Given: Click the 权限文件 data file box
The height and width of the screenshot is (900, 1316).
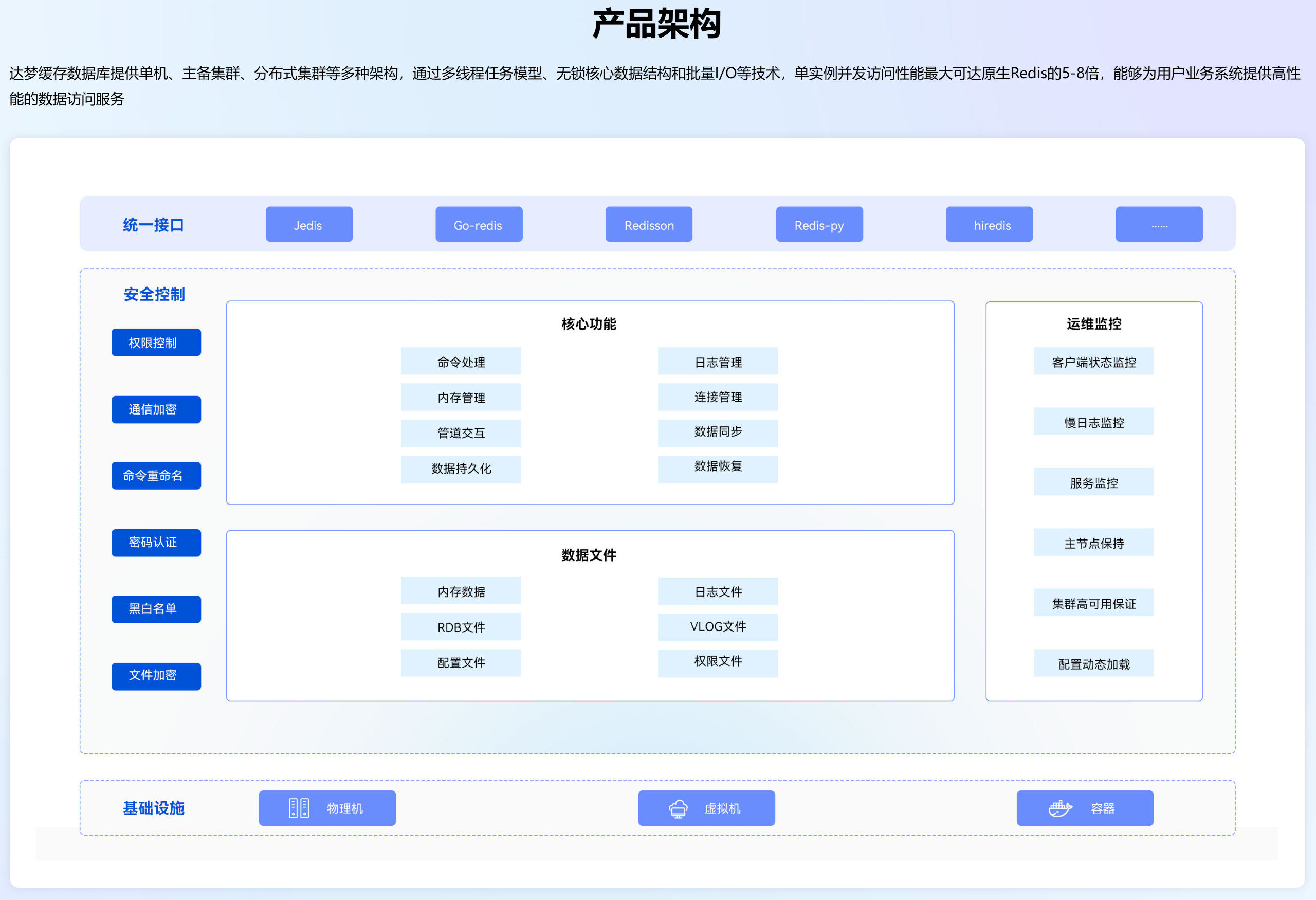Looking at the screenshot, I should 718,663.
